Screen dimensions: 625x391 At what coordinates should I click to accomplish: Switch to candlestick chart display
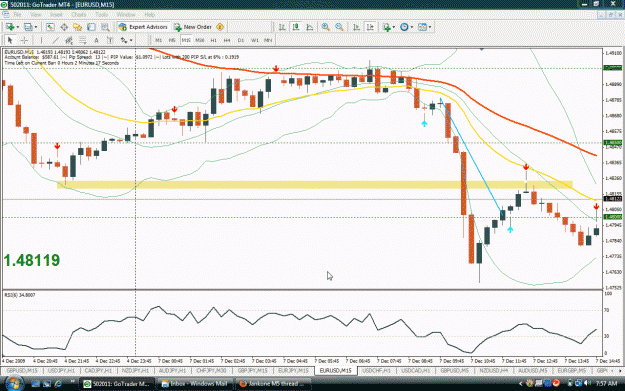296,27
